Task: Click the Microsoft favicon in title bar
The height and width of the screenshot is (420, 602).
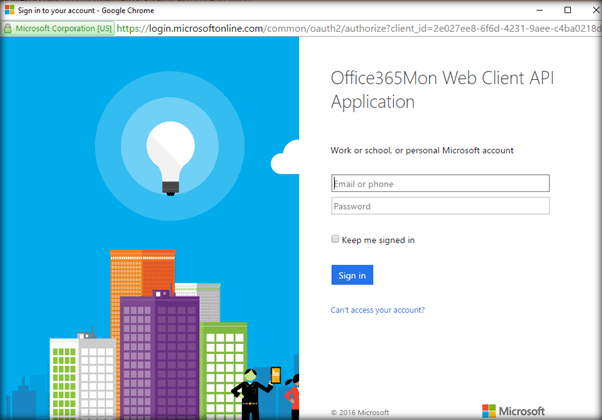Action: 9,10
